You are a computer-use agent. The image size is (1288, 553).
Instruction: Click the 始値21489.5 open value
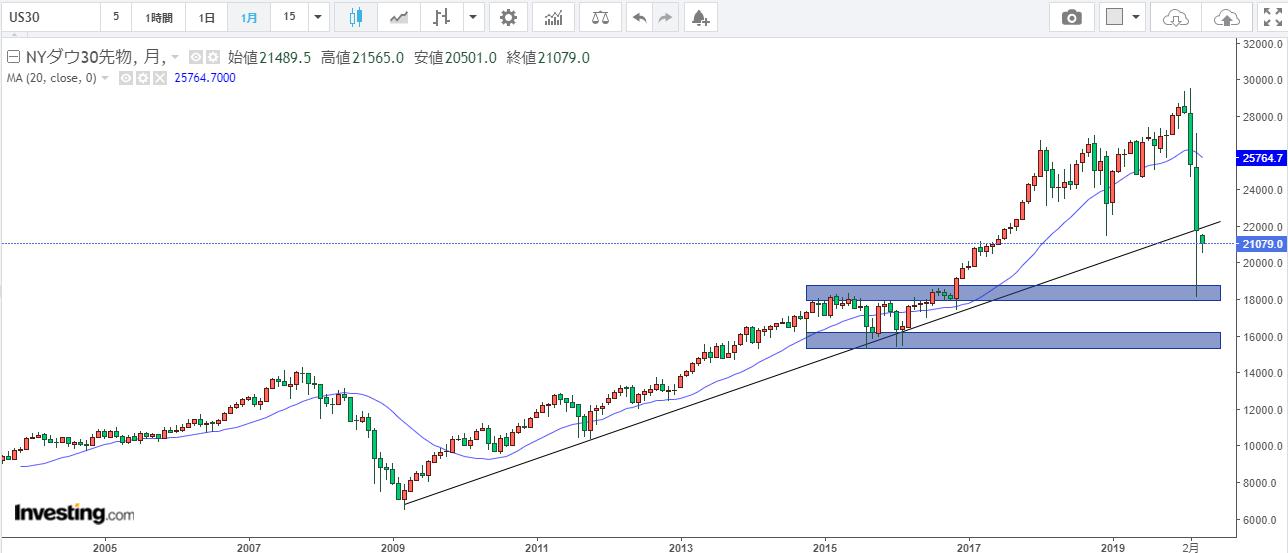pyautogui.click(x=270, y=58)
